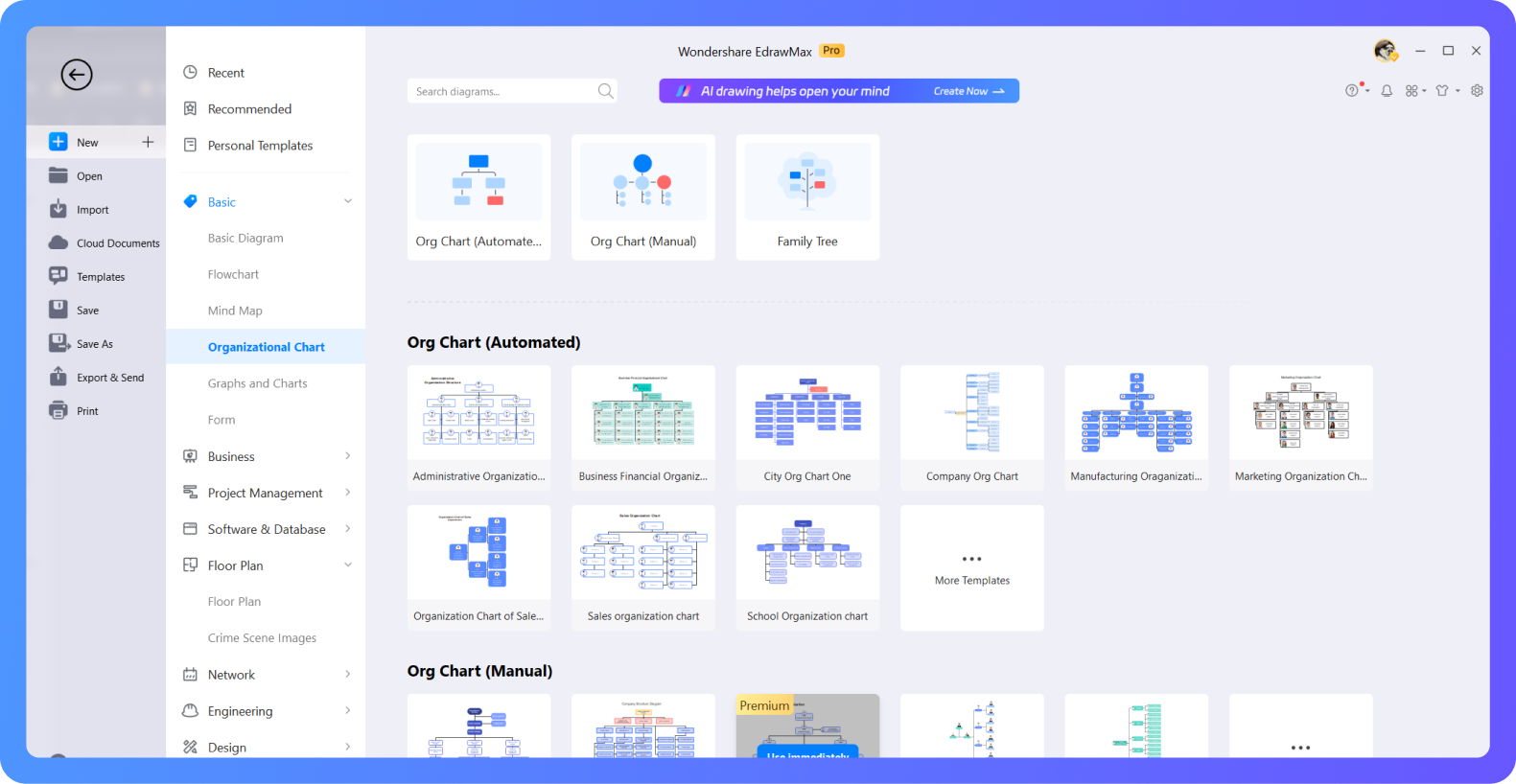Click the search magnifier icon
Viewport: 1516px width, 784px height.
pyautogui.click(x=605, y=91)
